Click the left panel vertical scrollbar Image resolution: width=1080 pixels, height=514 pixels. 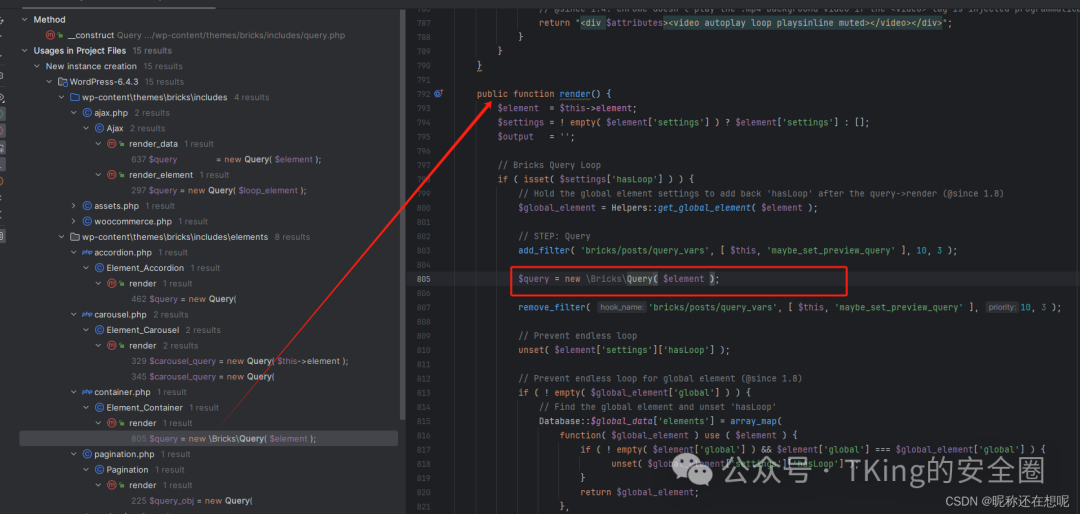pyautogui.click(x=403, y=214)
